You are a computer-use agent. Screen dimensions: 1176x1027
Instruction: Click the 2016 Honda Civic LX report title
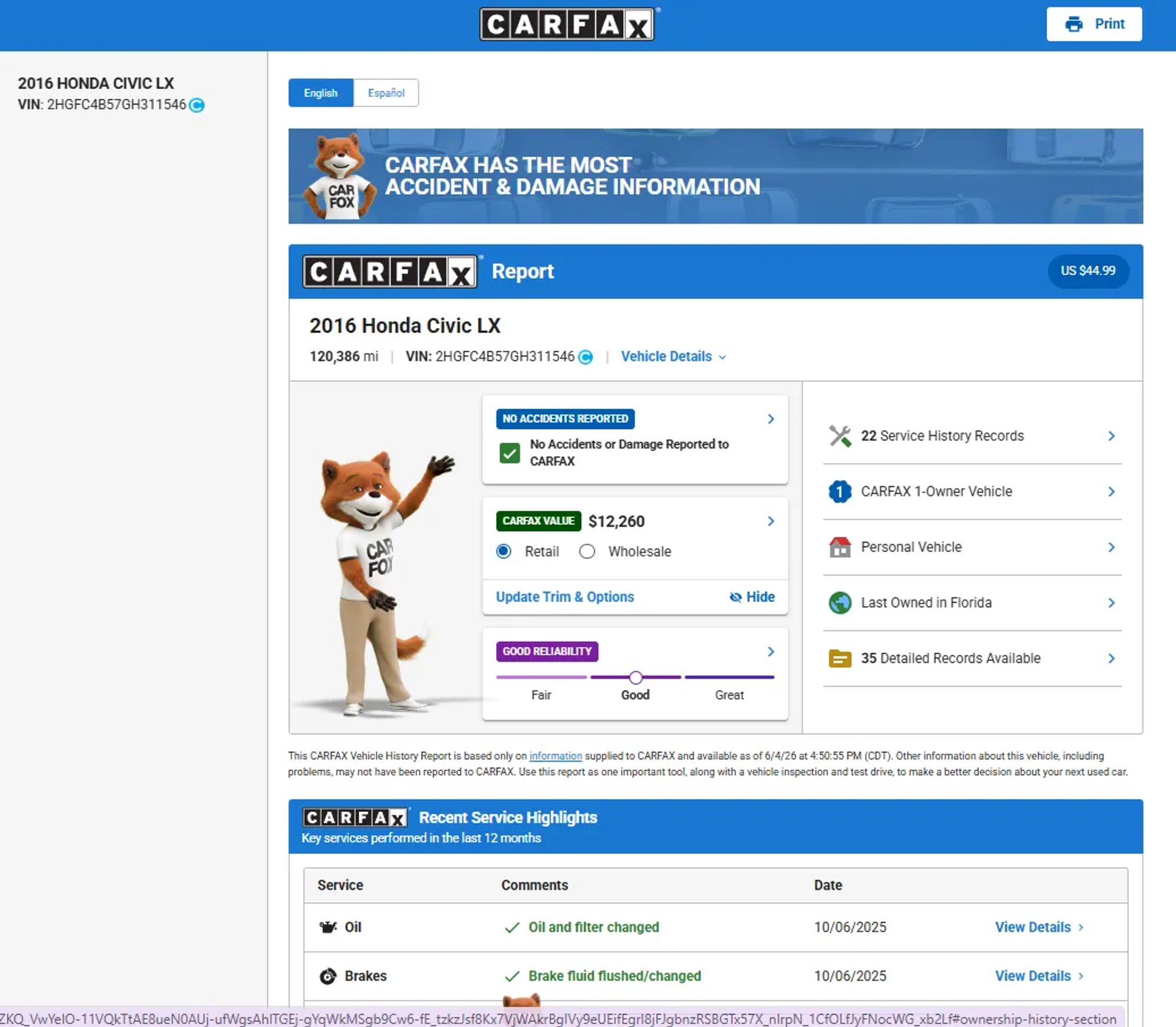pyautogui.click(x=405, y=326)
